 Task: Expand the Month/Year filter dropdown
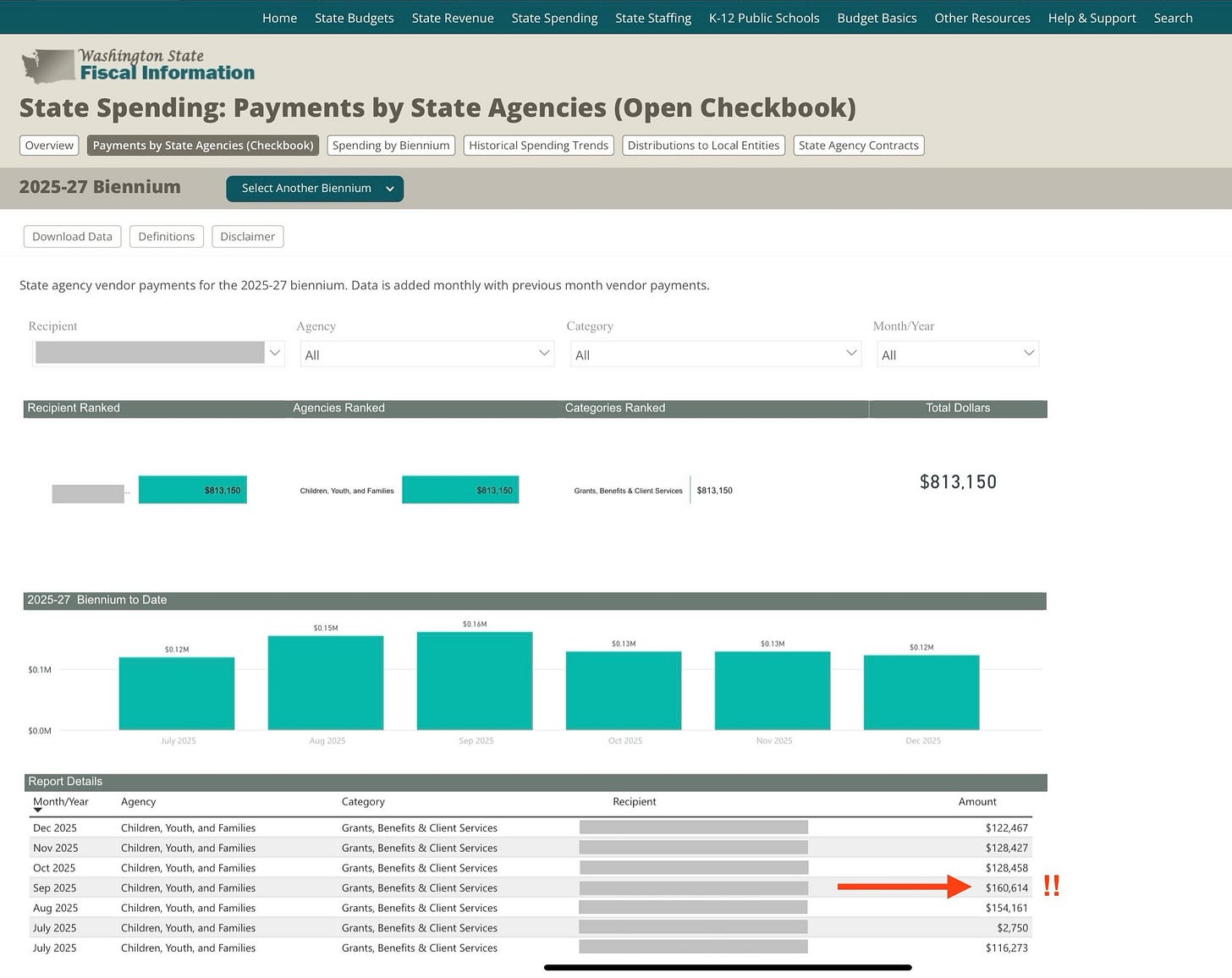958,354
